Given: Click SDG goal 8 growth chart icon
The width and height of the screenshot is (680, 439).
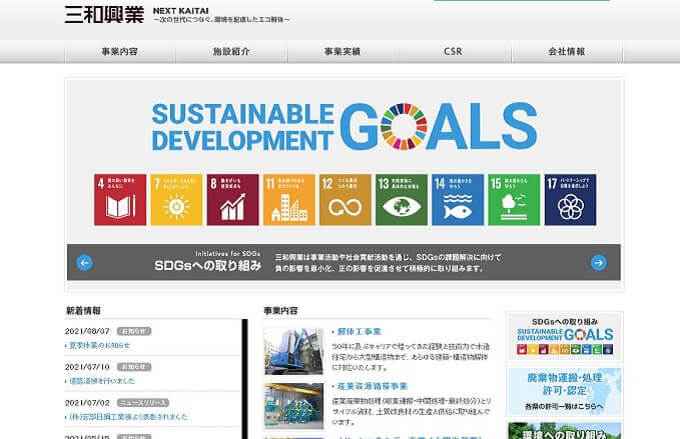Looking at the screenshot, I should [x=233, y=200].
